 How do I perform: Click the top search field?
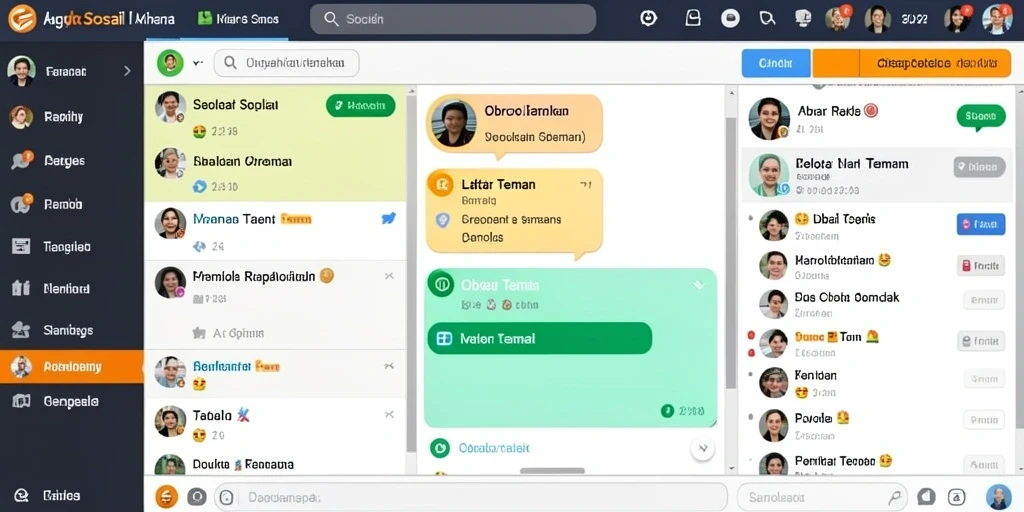[x=453, y=19]
